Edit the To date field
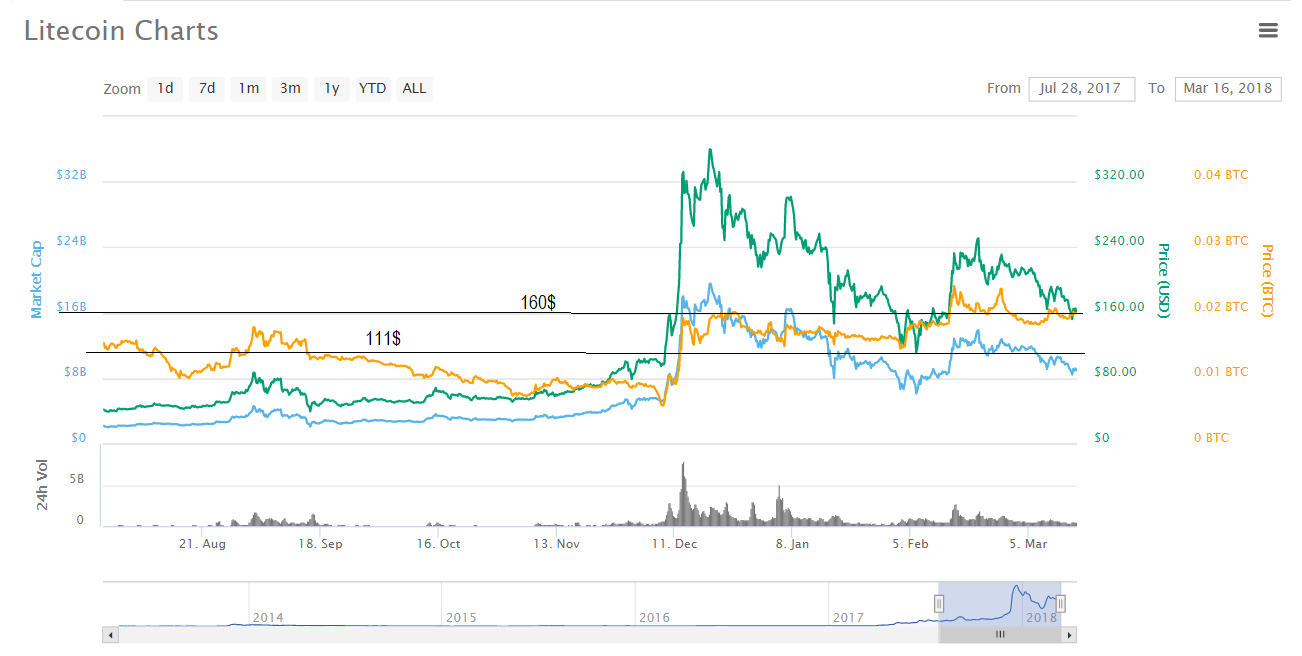Viewport: 1302px width, 656px height. [1228, 88]
